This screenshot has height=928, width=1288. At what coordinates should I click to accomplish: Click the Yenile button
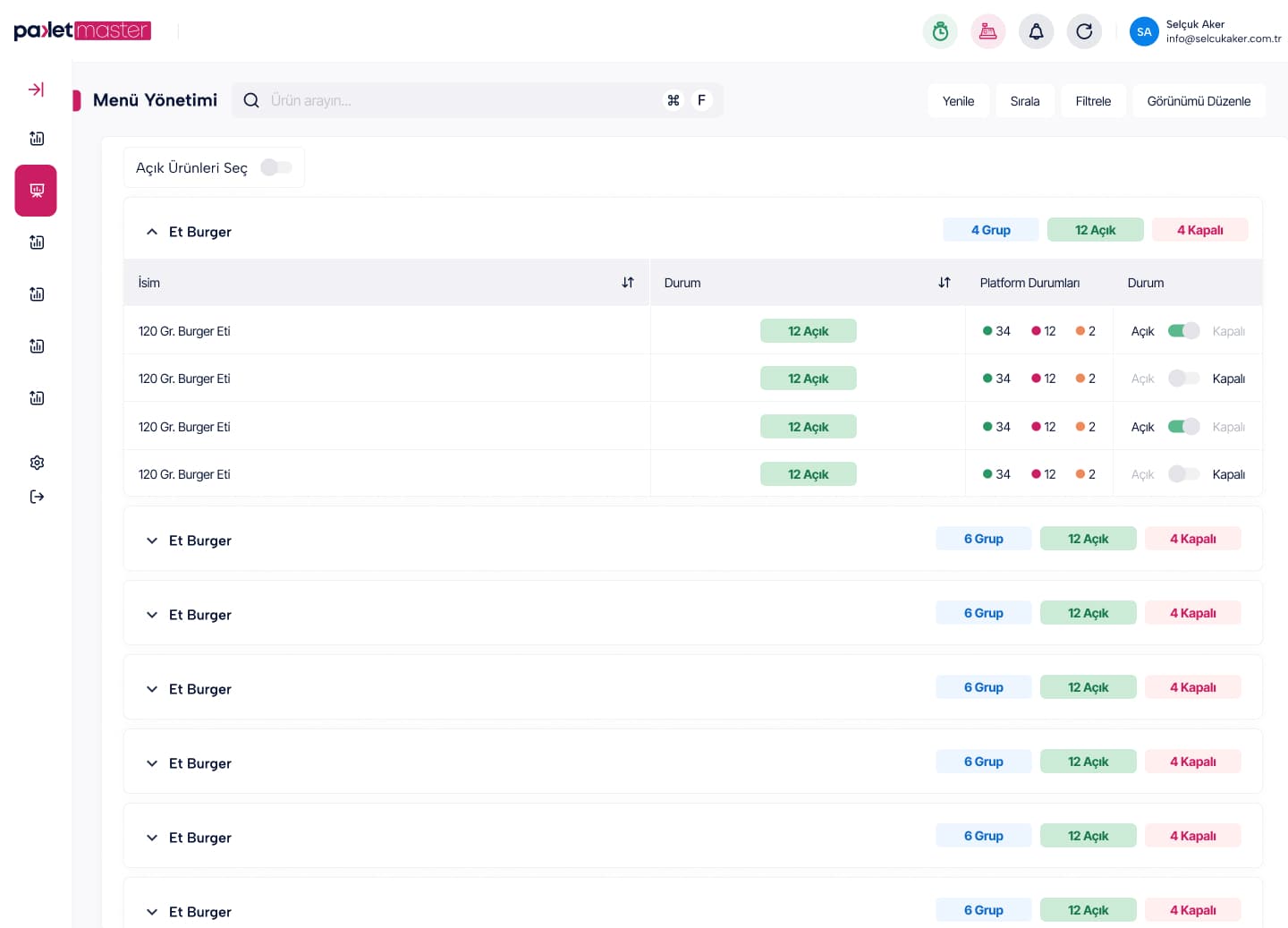958,101
